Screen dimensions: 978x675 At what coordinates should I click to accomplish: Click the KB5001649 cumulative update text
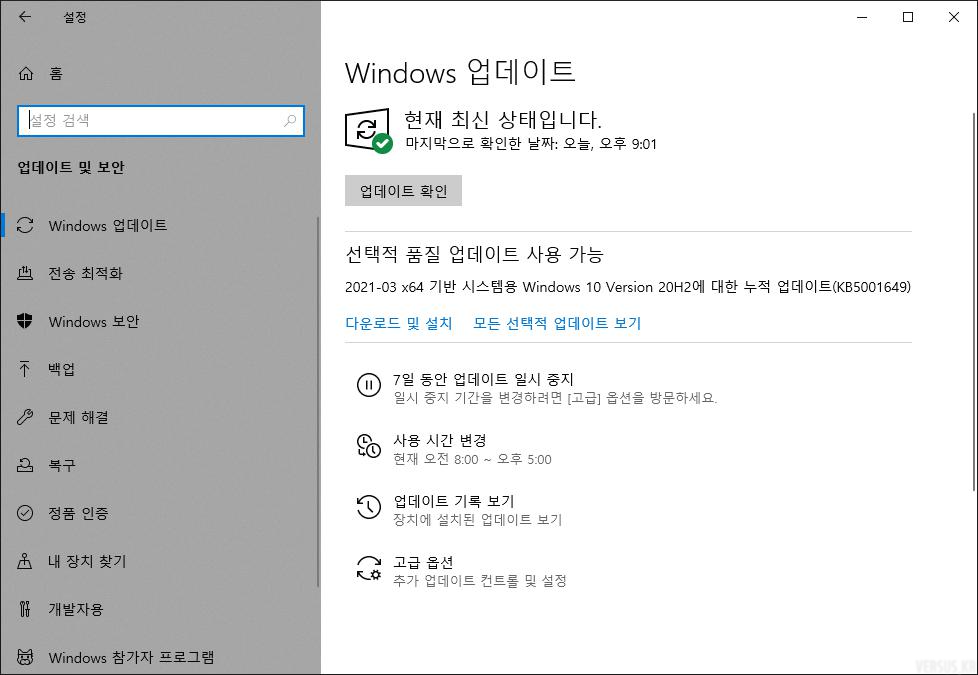tap(627, 287)
